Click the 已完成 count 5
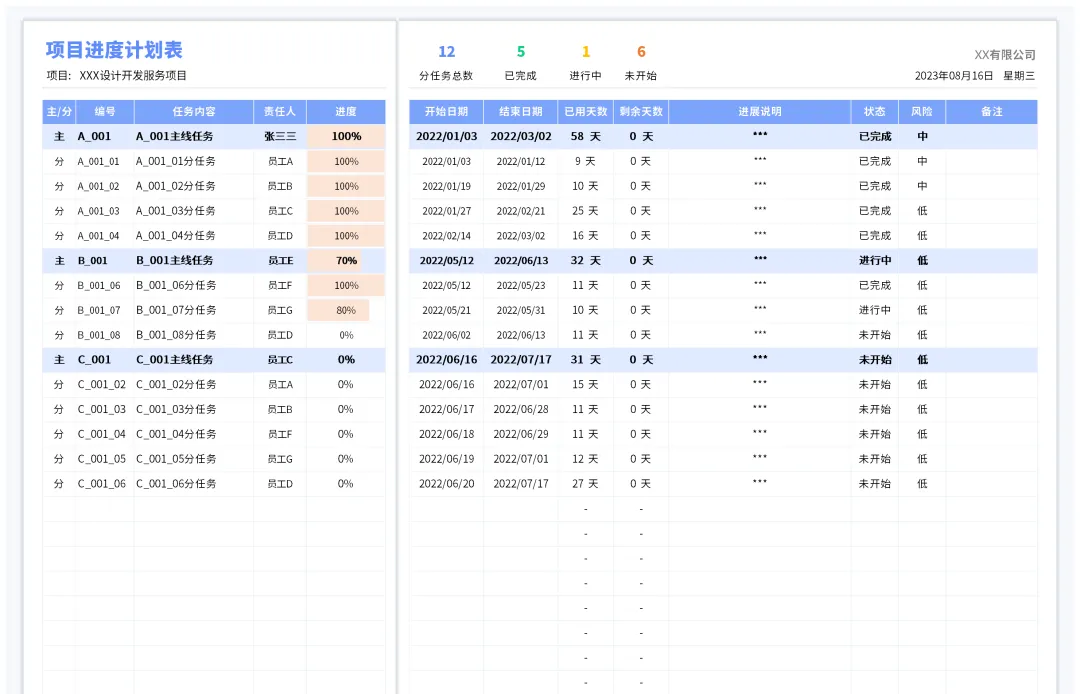 521,52
